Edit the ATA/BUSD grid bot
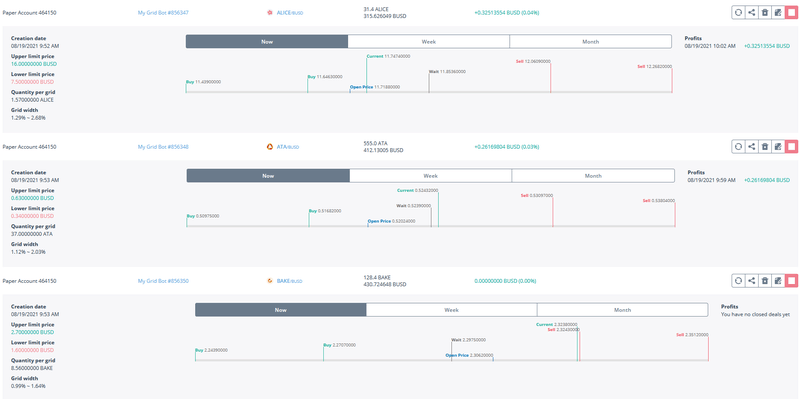800x399 pixels. point(778,147)
